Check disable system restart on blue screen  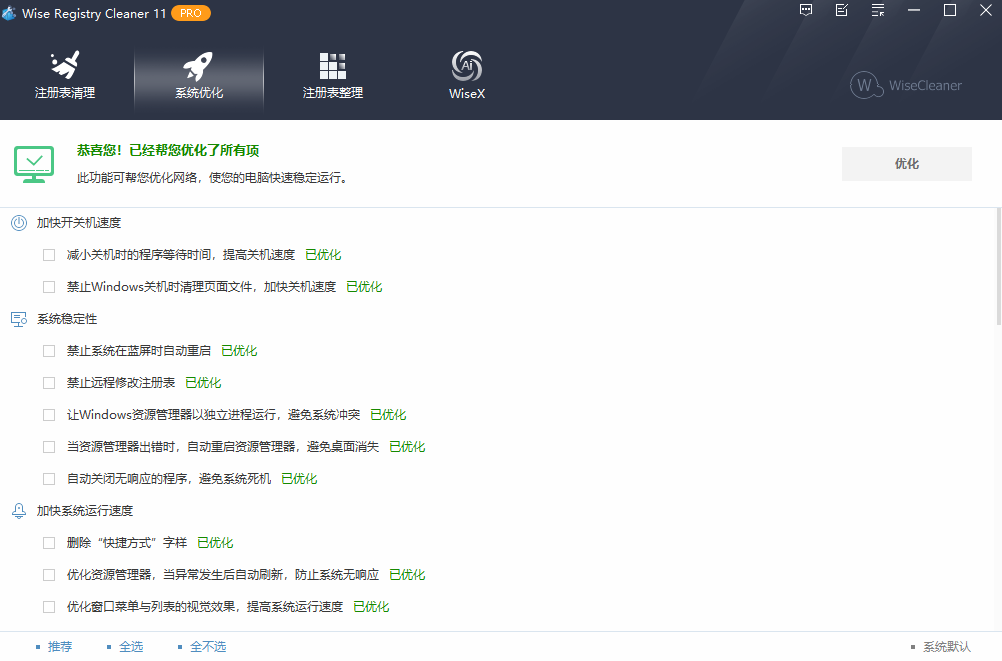pyautogui.click(x=48, y=350)
